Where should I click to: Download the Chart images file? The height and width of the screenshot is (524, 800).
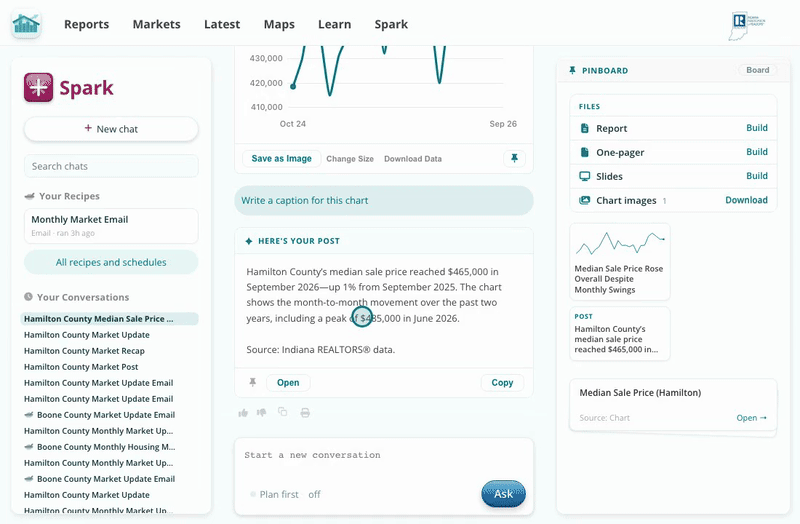pos(746,200)
